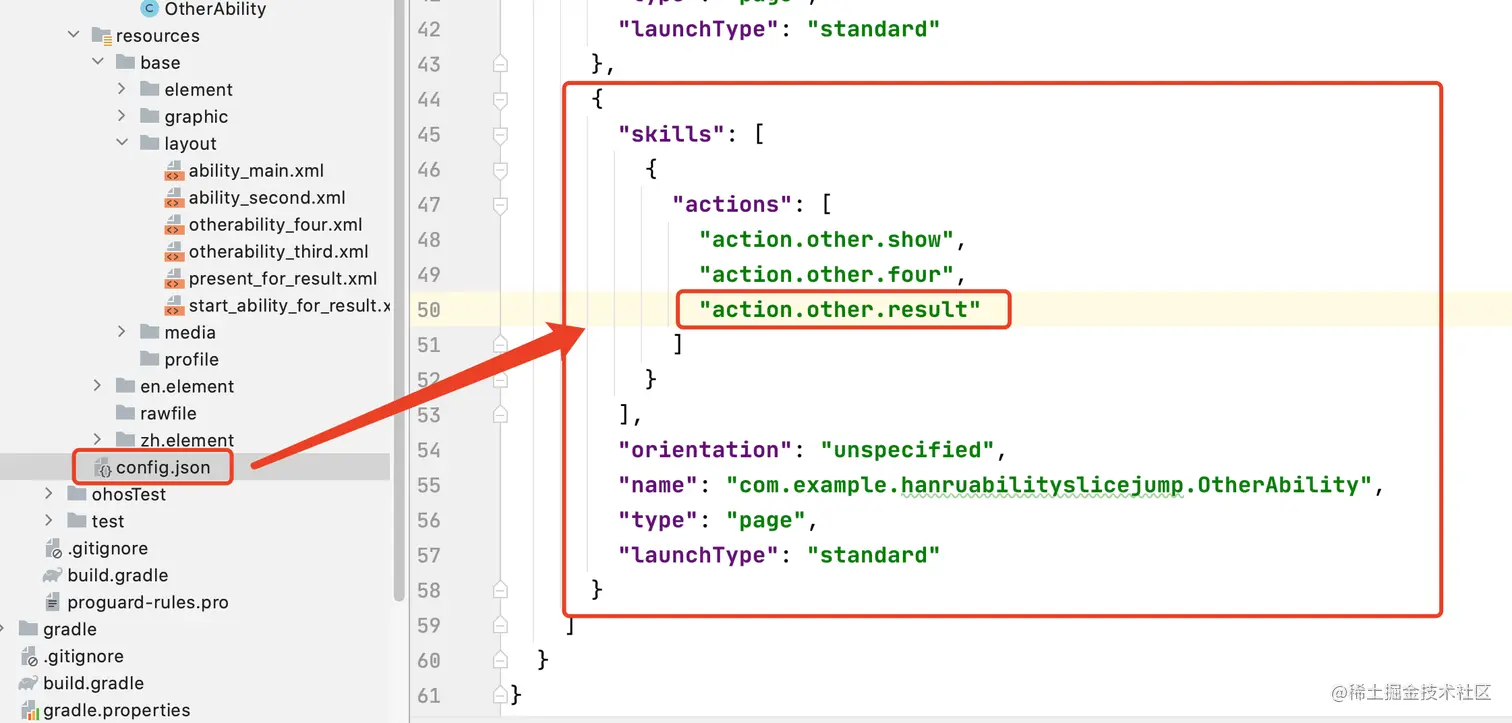
Task: Click the "standard" value on line 57
Action: tap(873, 555)
